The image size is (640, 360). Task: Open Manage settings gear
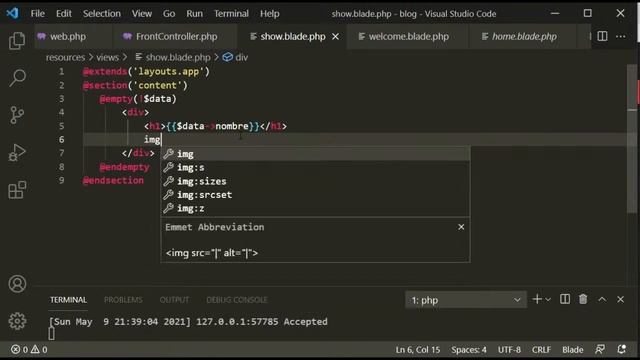(x=17, y=321)
